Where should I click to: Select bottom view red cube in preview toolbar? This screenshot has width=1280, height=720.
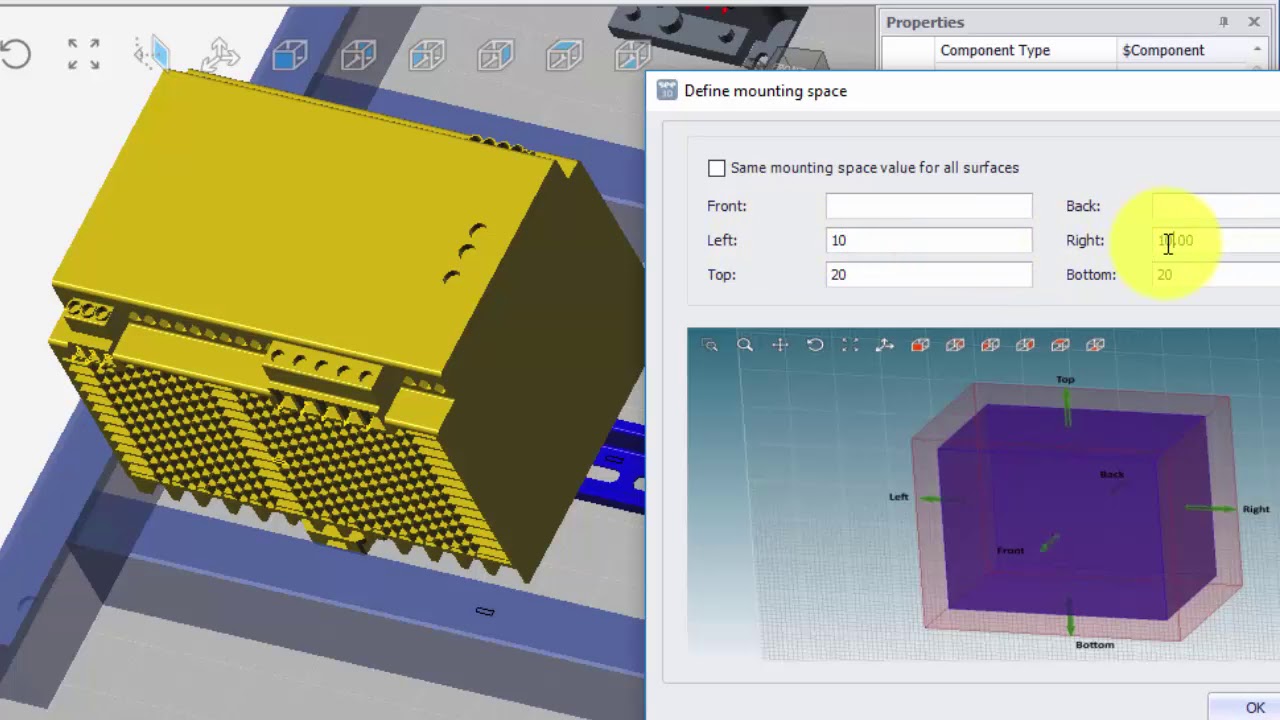[1095, 345]
